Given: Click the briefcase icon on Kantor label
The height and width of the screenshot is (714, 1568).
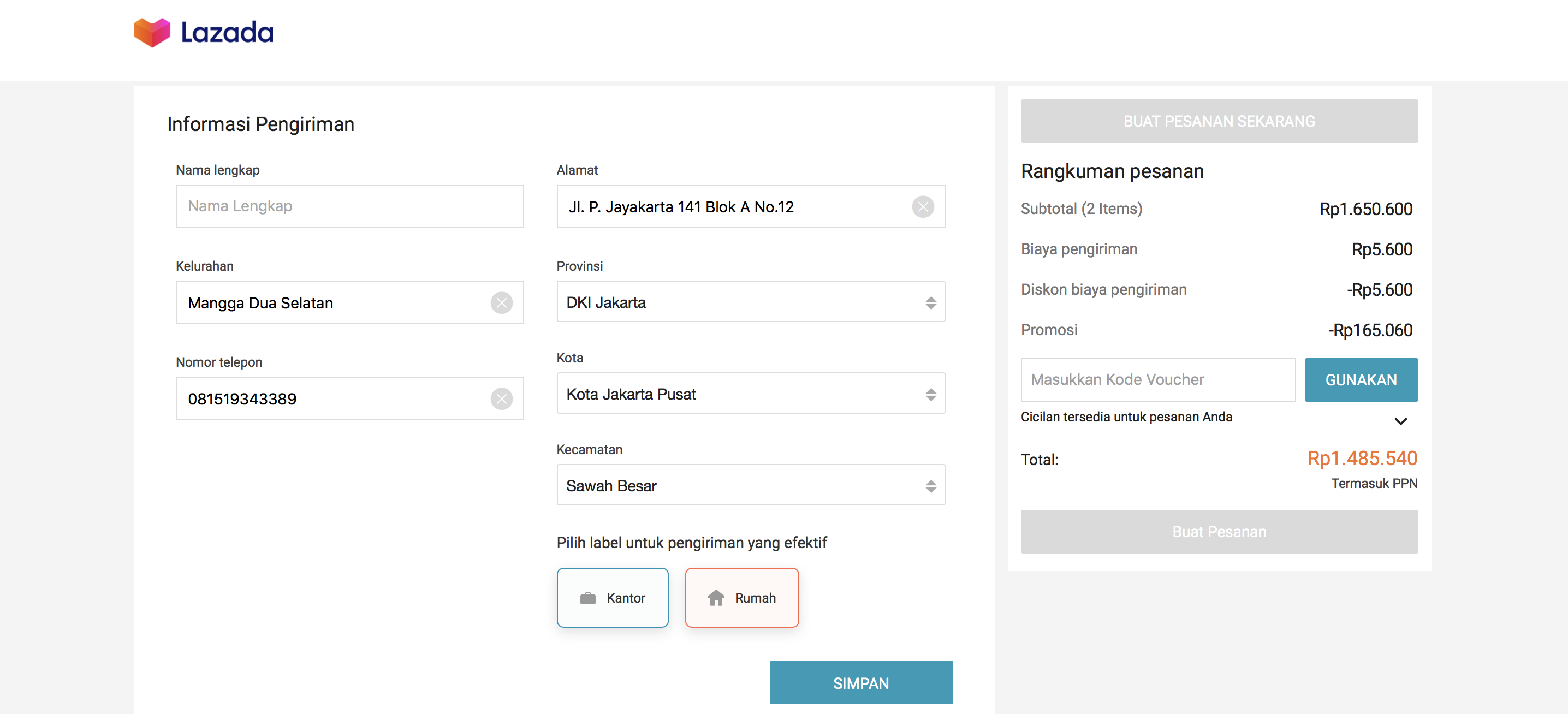Looking at the screenshot, I should [x=587, y=598].
